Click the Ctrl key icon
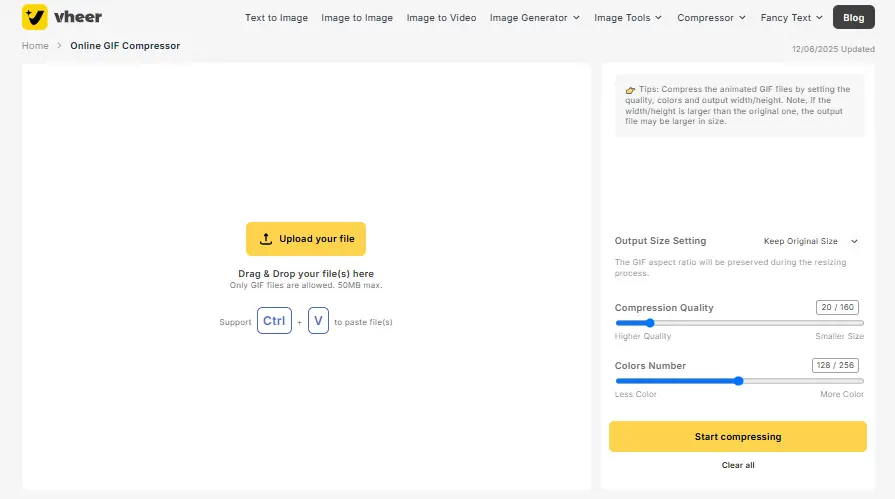The height and width of the screenshot is (499, 895). [274, 321]
